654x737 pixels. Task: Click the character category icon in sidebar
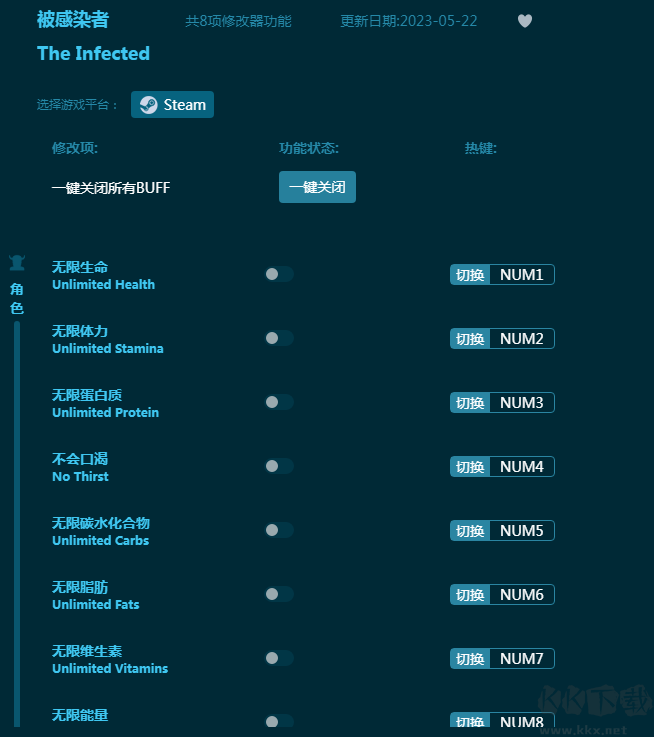tap(17, 263)
